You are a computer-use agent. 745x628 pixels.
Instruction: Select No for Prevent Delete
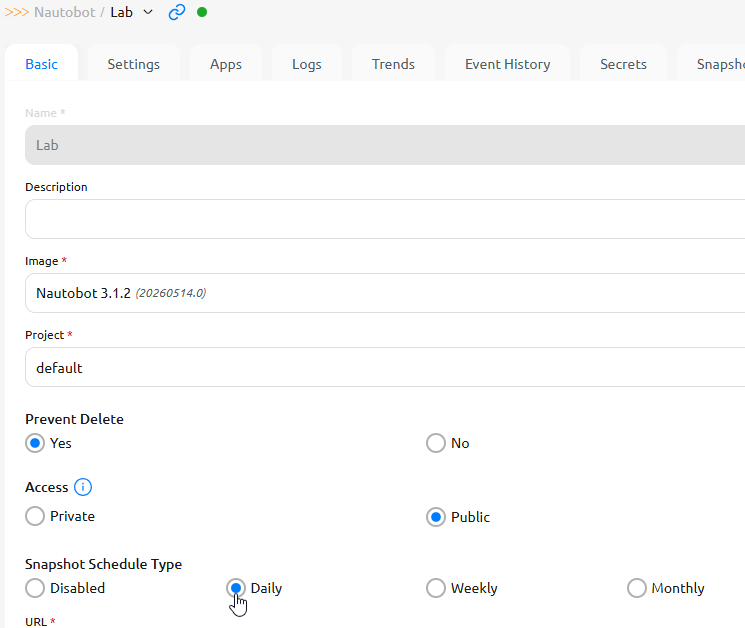pos(436,443)
